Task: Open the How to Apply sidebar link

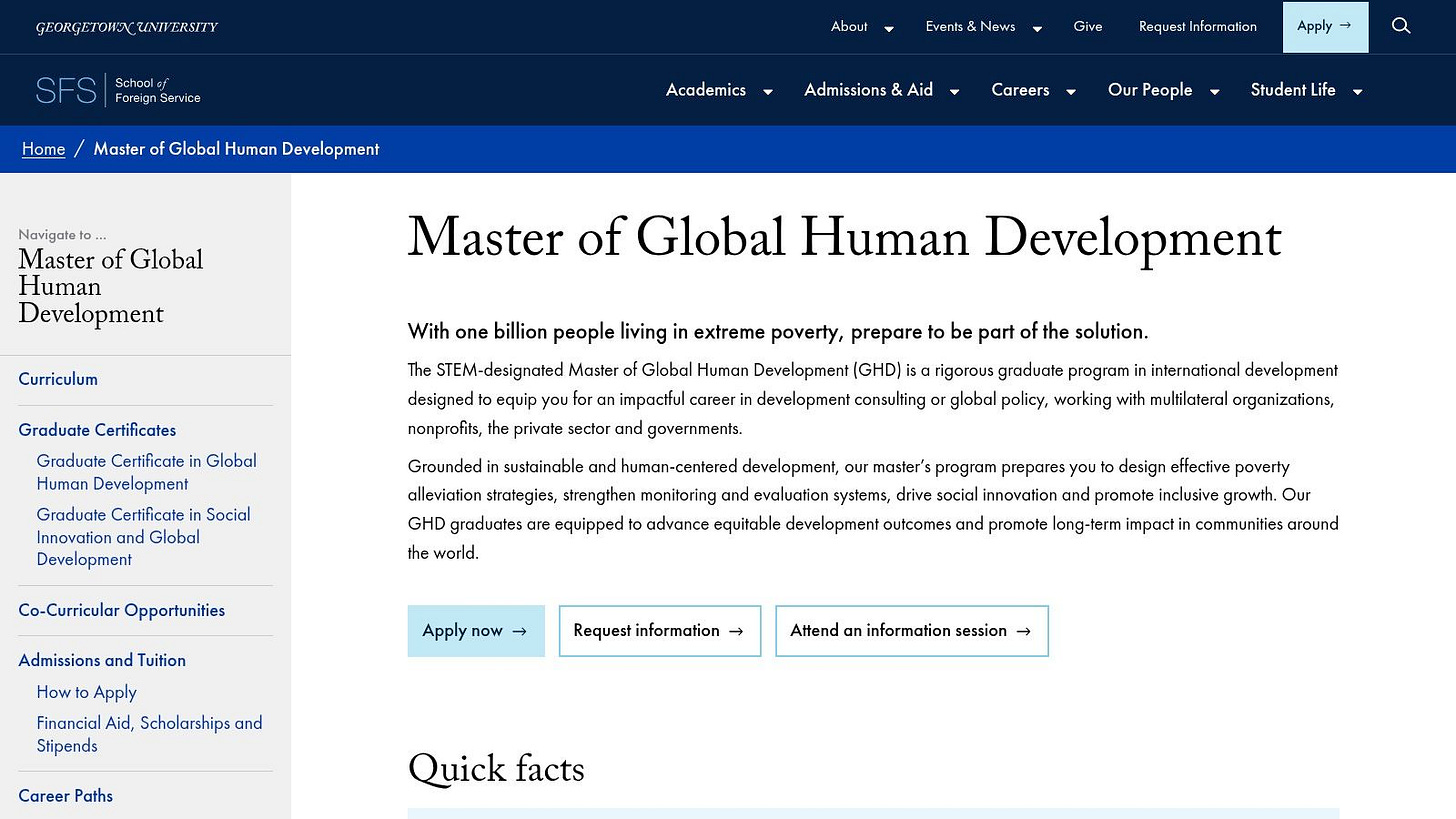Action: 86,691
